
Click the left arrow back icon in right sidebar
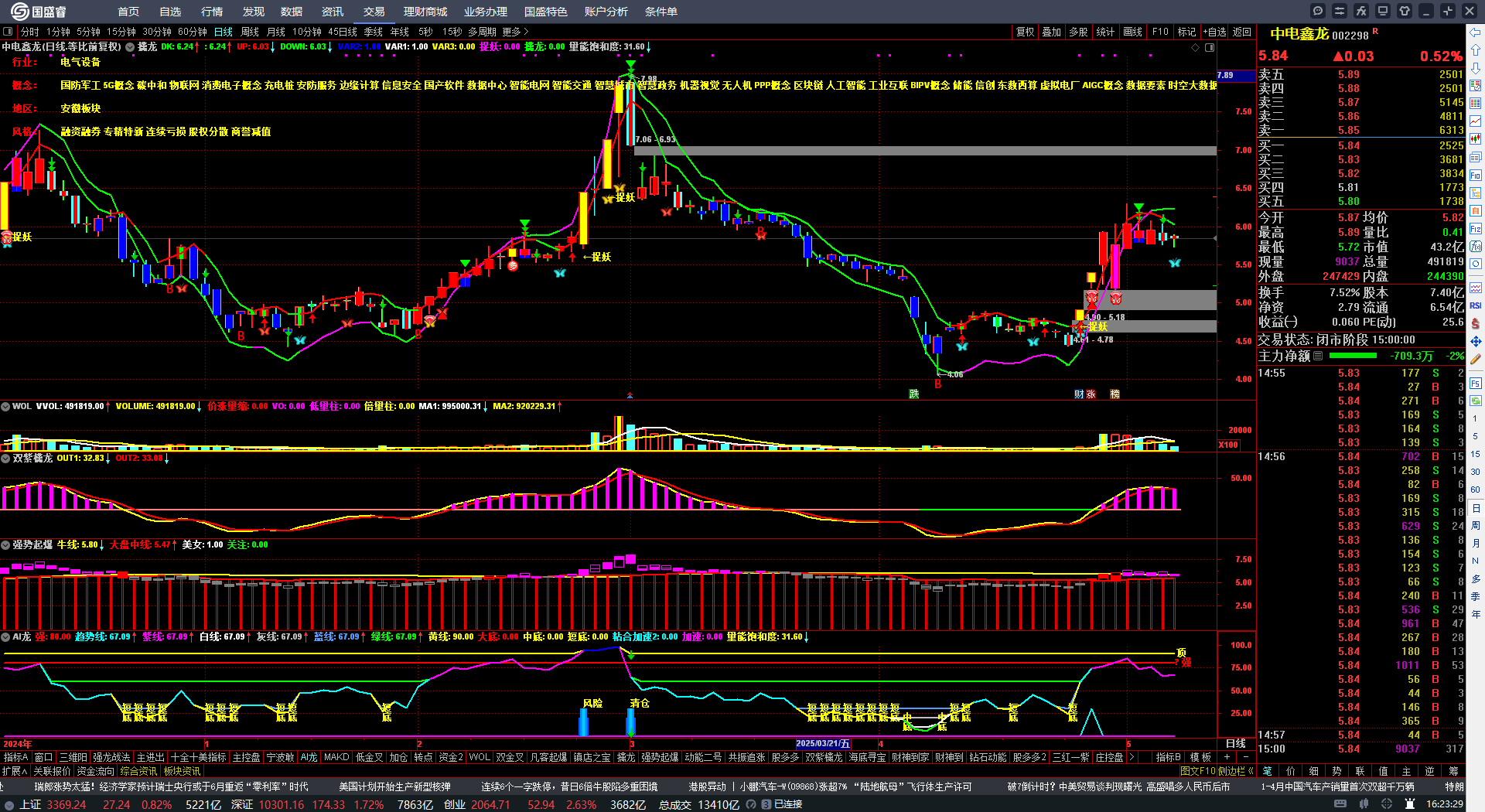click(x=1476, y=32)
